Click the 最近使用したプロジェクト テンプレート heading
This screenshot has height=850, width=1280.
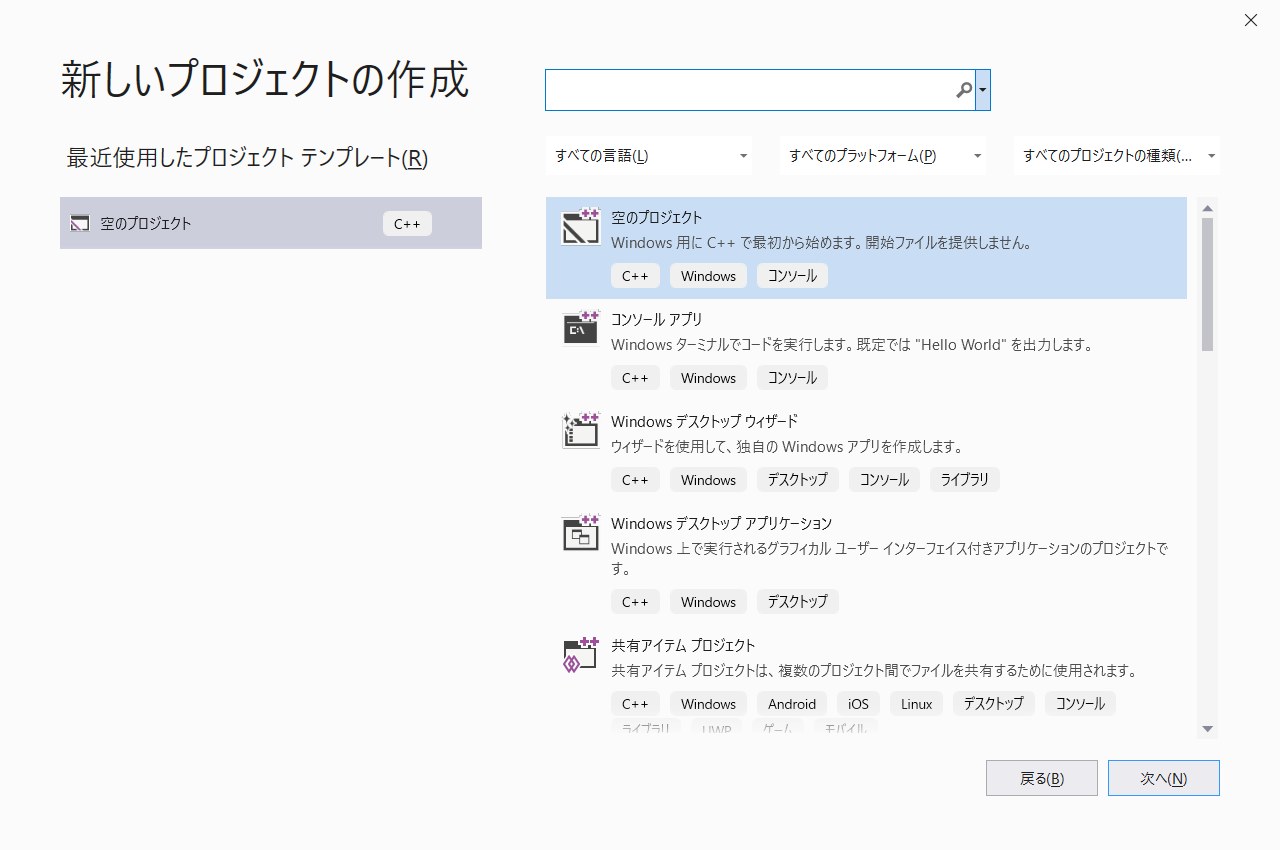tap(247, 158)
